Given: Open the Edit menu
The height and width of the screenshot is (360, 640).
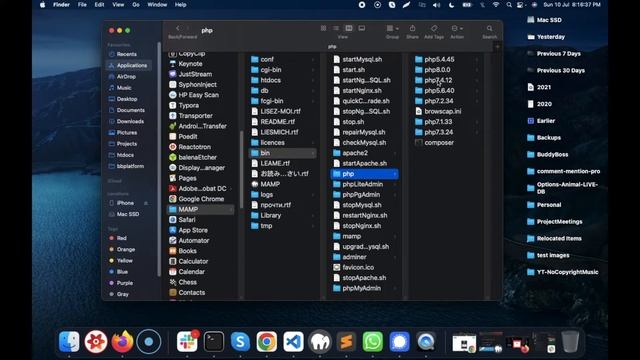Looking at the screenshot, I should (99, 5).
